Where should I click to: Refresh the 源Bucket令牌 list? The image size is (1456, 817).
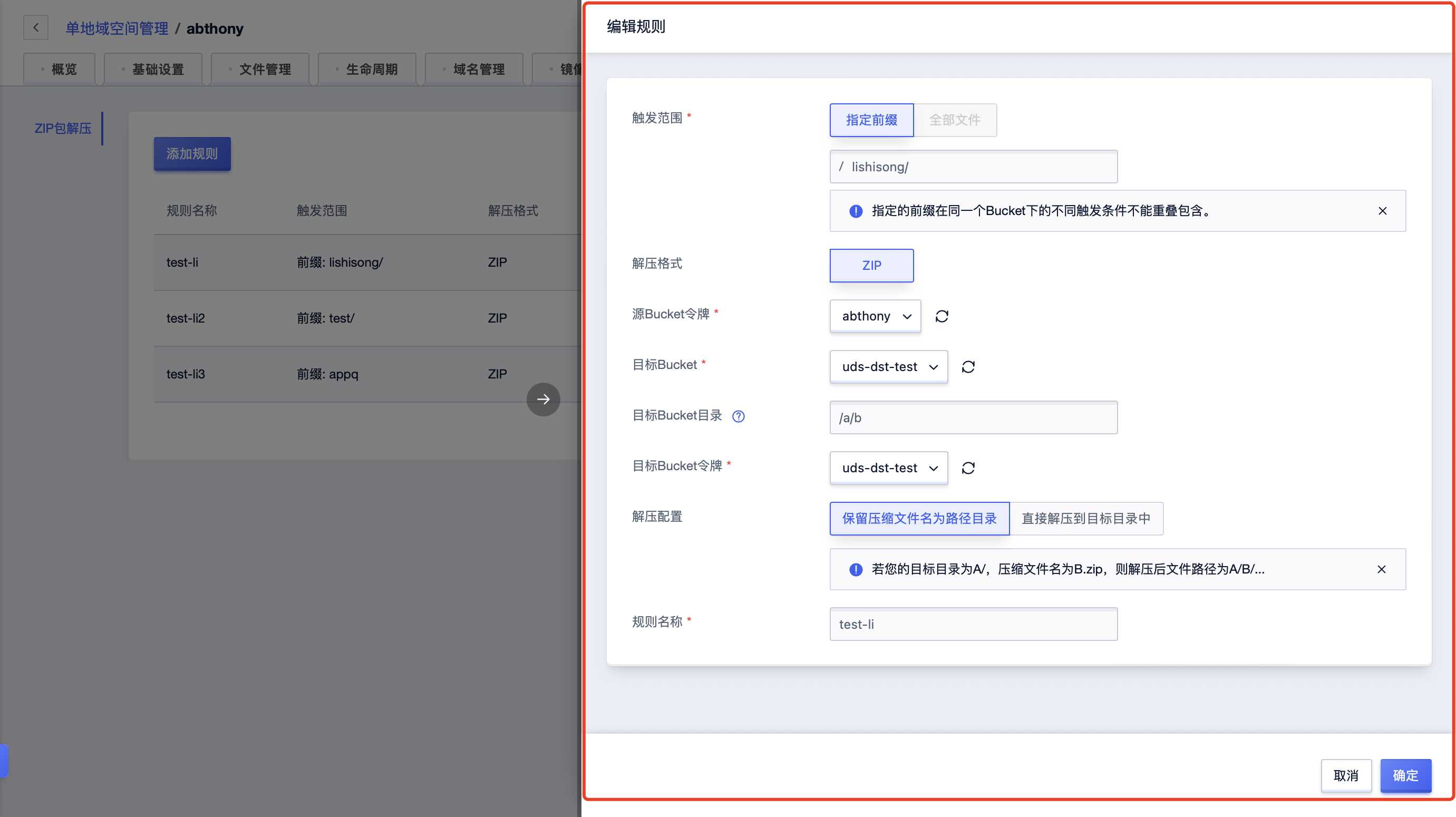941,316
